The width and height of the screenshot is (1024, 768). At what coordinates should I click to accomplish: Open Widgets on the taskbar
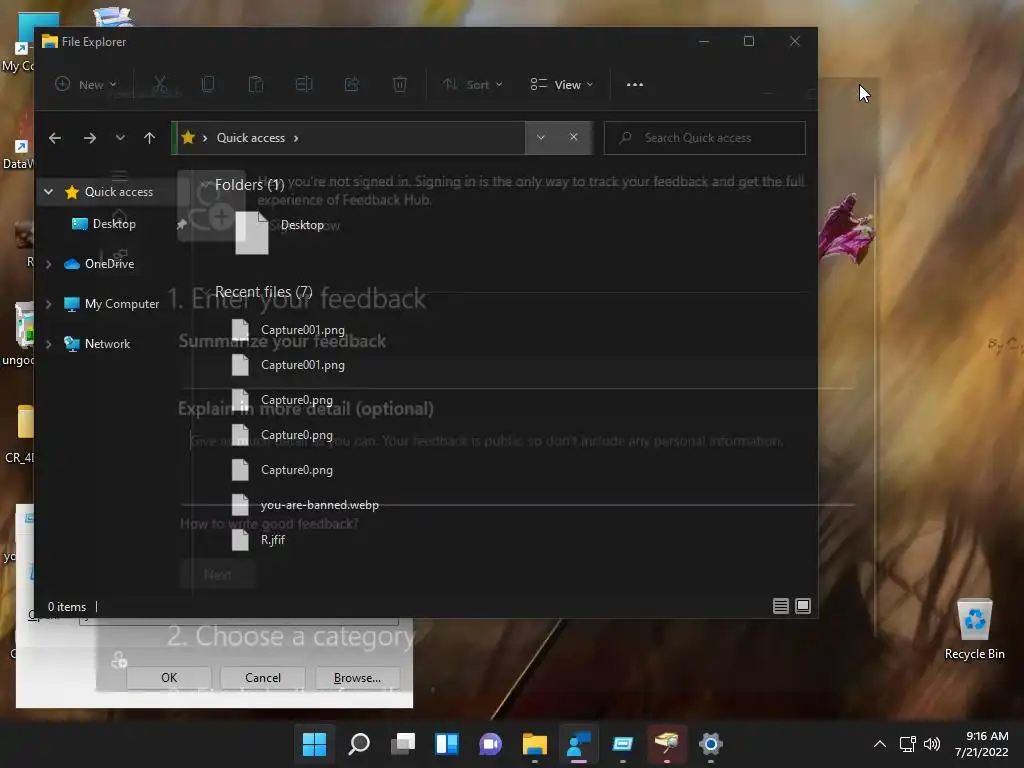point(447,744)
